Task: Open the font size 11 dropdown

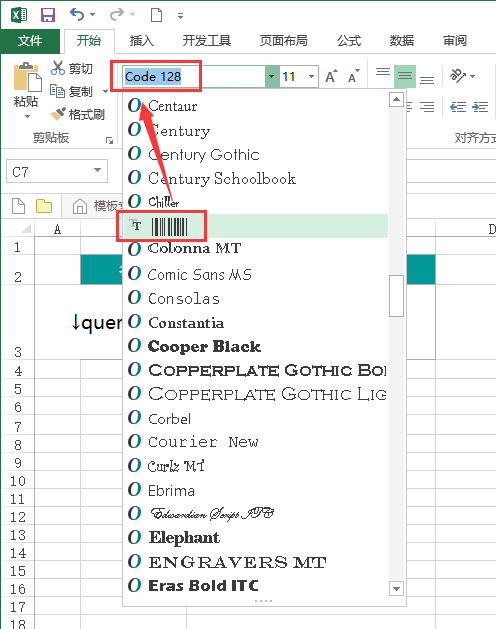Action: pos(311,76)
